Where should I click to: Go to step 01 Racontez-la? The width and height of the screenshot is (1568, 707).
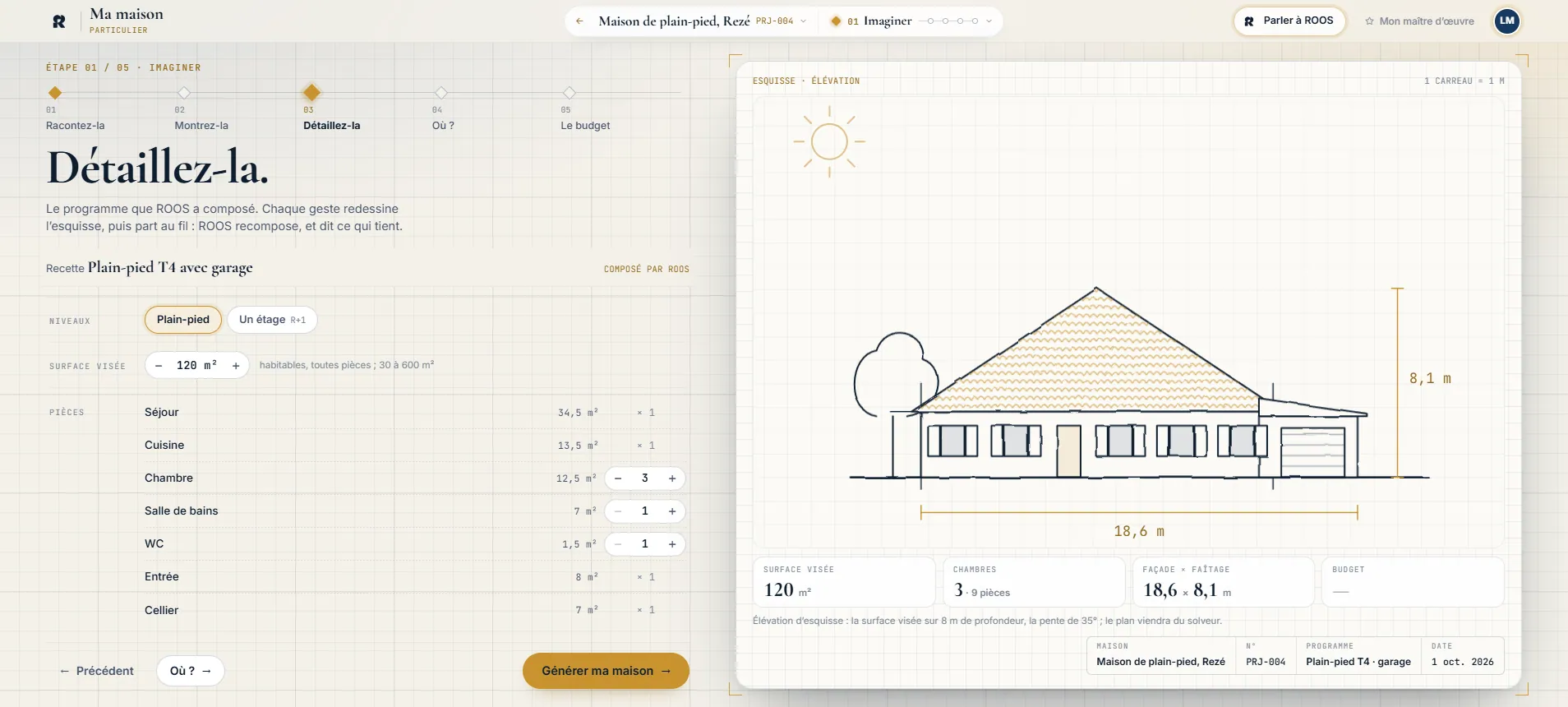click(76, 109)
